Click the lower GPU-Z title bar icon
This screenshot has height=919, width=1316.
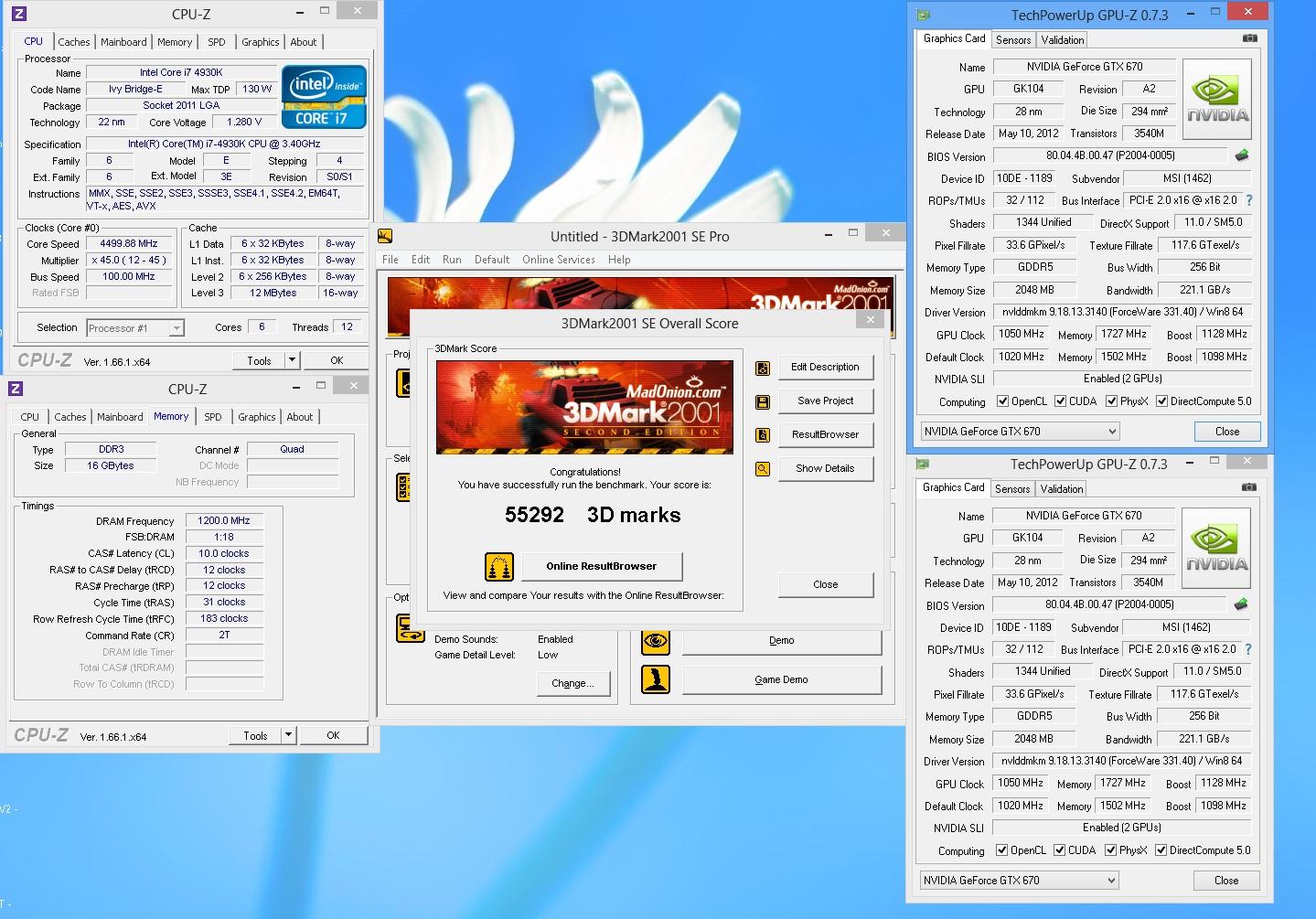(x=924, y=464)
